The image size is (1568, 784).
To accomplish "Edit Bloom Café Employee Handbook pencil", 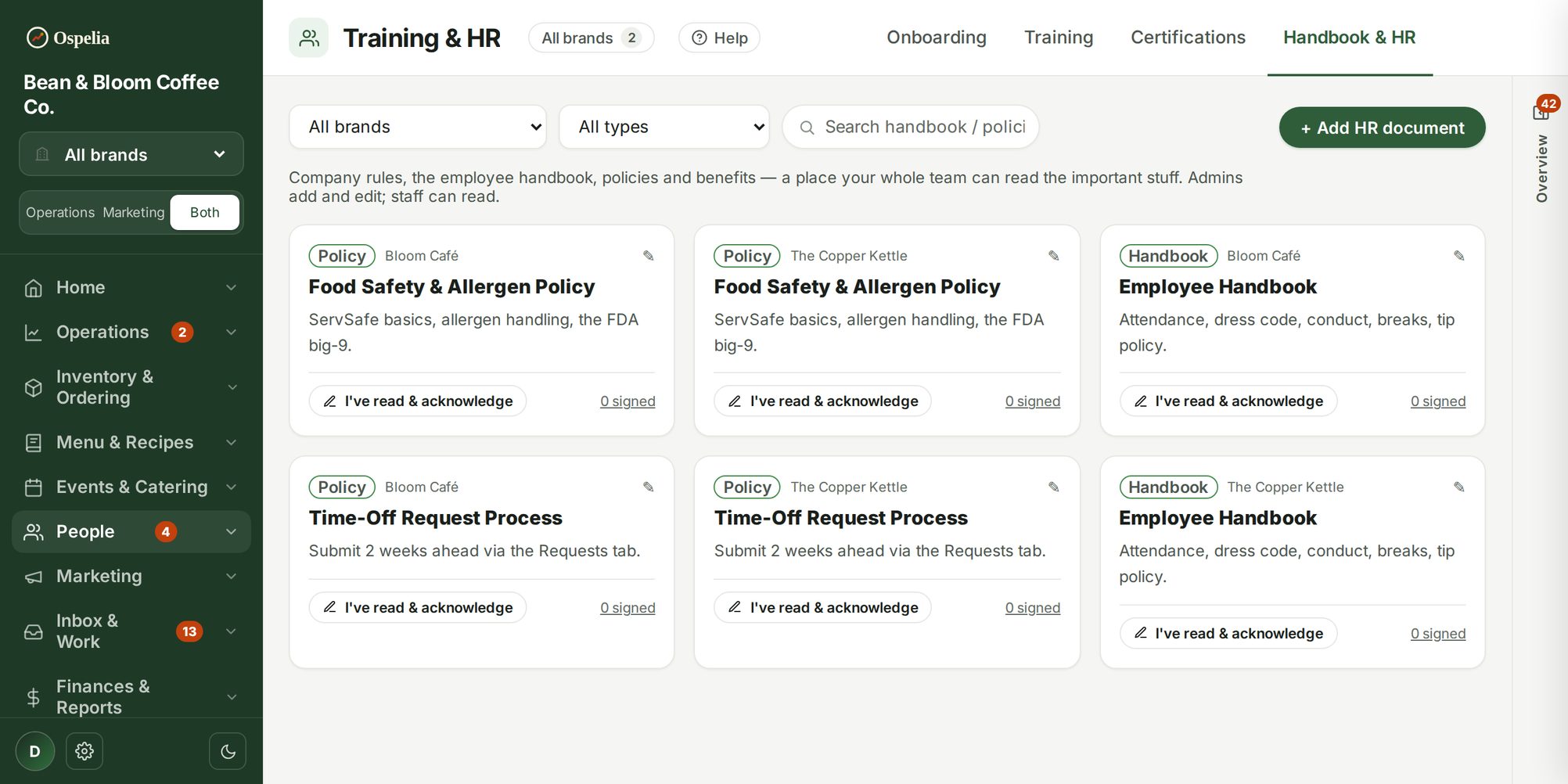I will pyautogui.click(x=1459, y=256).
